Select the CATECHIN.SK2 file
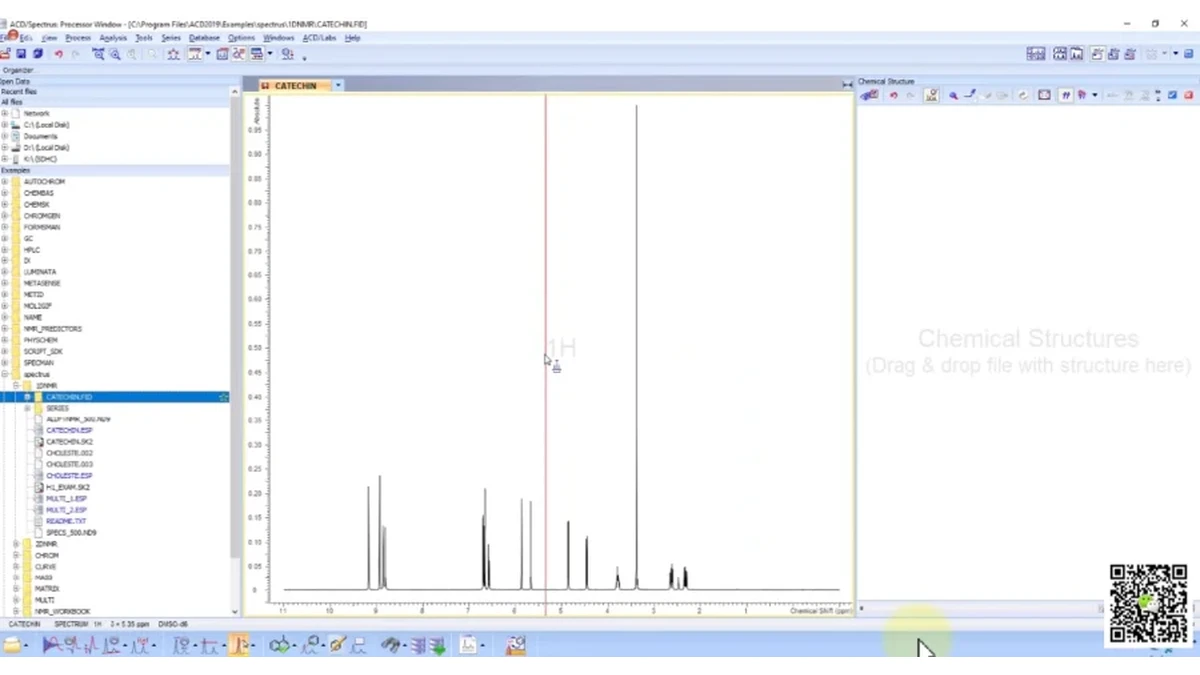 [69, 441]
